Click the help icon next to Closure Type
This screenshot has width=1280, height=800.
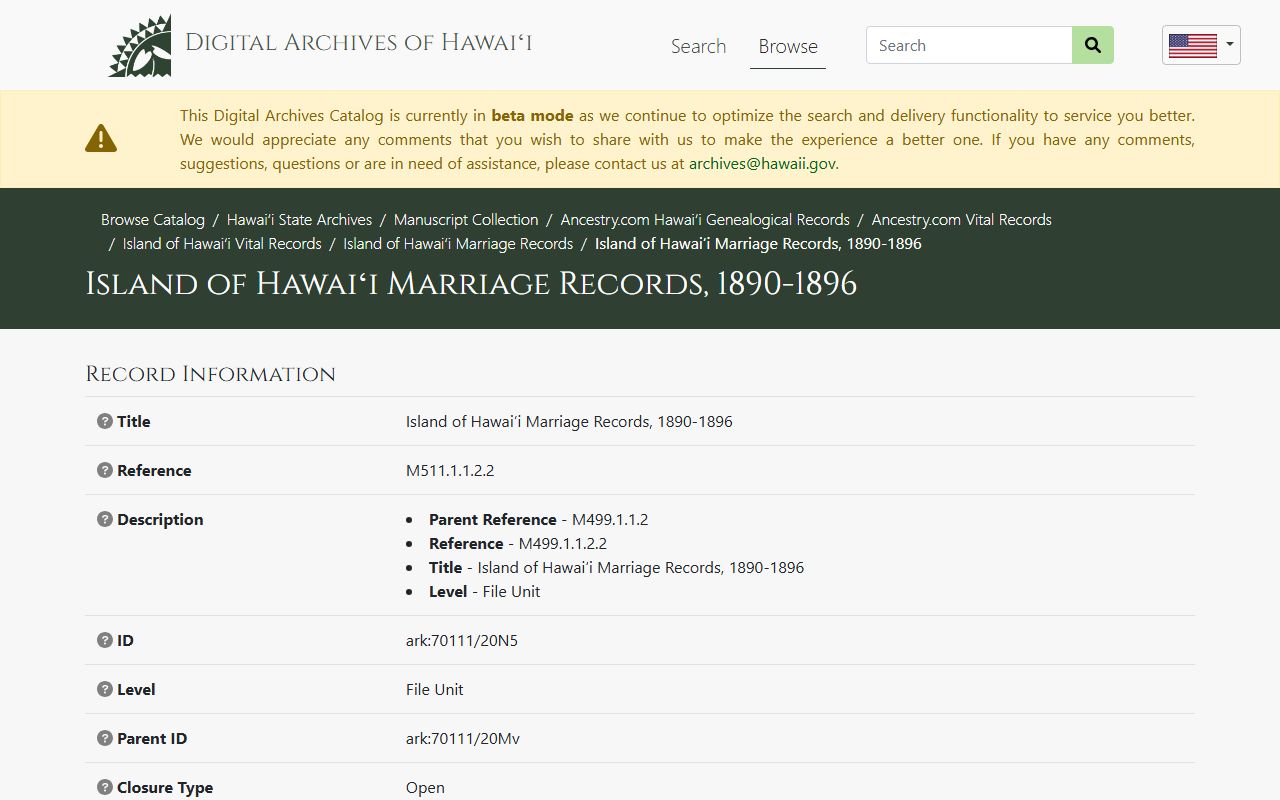point(104,787)
